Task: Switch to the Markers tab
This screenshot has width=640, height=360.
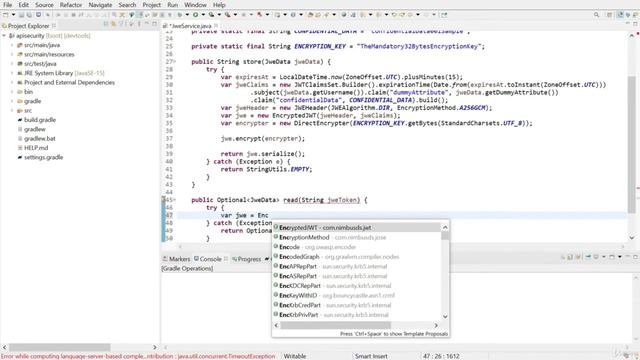Action: (176, 259)
